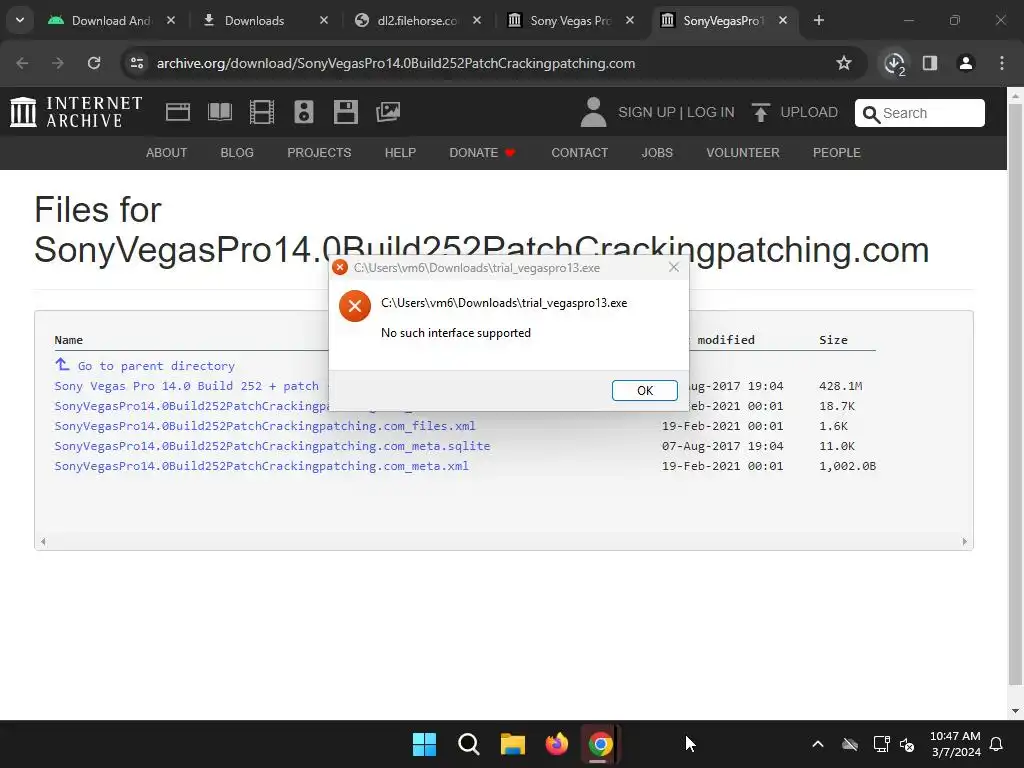Click the Name column header
The image size is (1024, 768).
pos(69,340)
